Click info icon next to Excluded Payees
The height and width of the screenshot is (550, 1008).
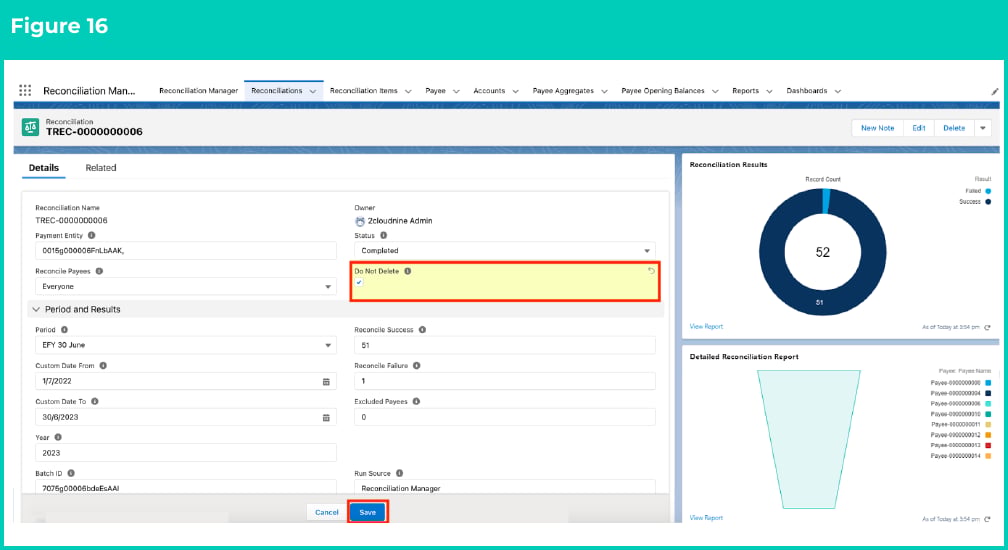pos(416,402)
